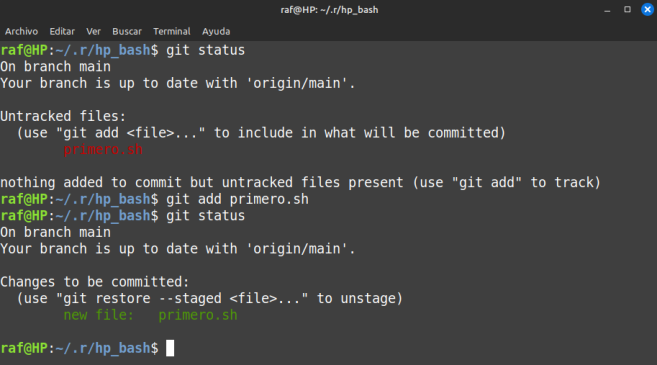Maximize the terminal window
The height and width of the screenshot is (365, 657).
(627, 9)
